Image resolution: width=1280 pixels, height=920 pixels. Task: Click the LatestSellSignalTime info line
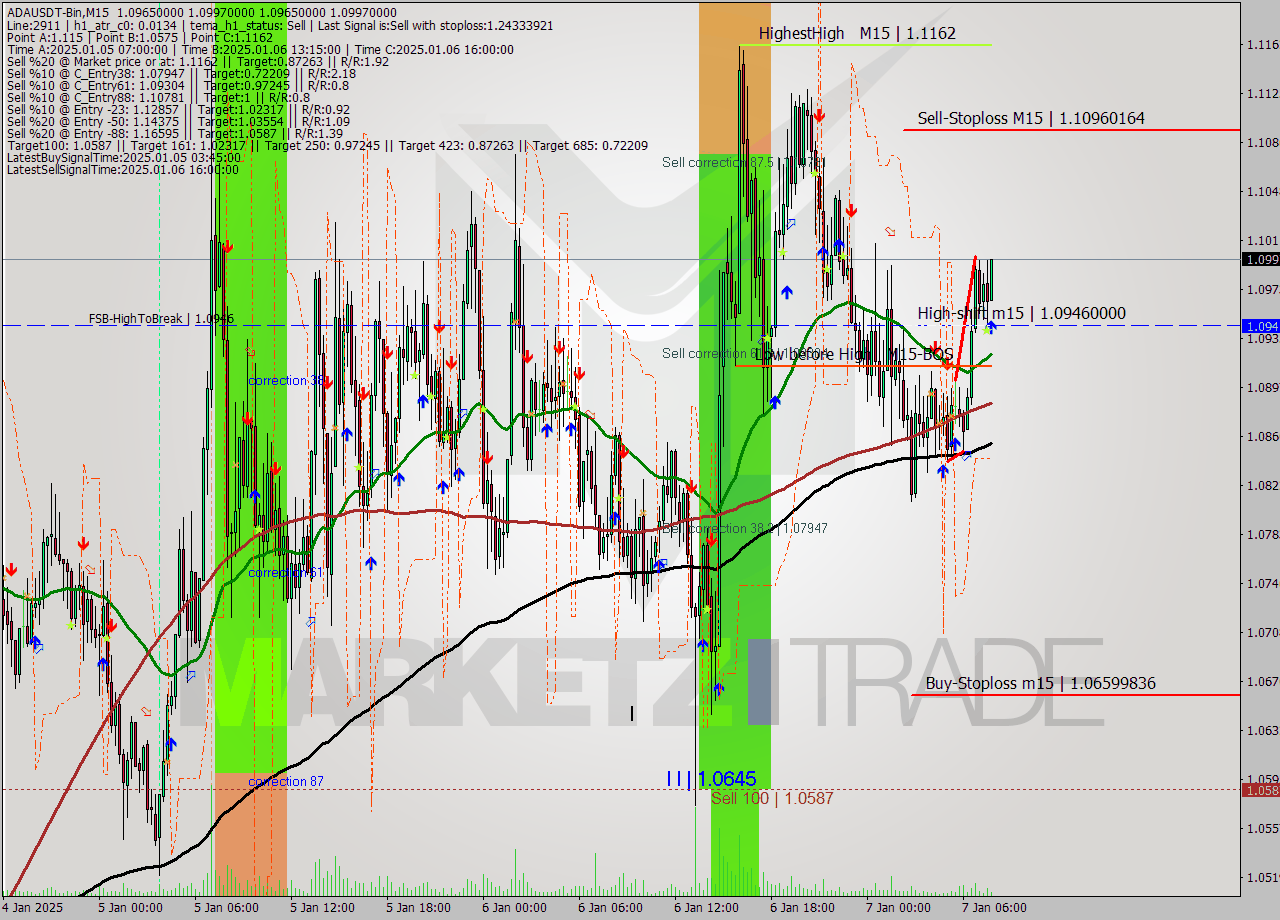point(123,170)
